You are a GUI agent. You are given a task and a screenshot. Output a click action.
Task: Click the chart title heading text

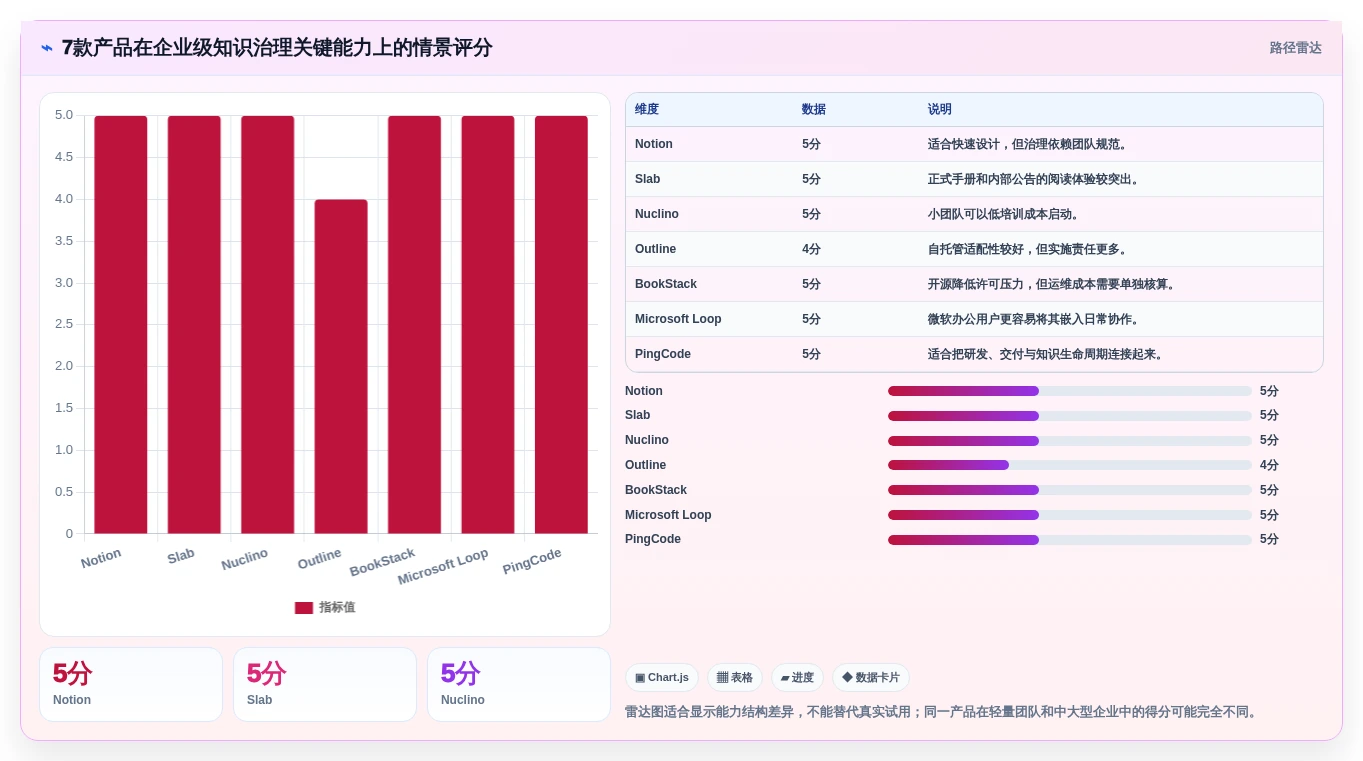(277, 48)
